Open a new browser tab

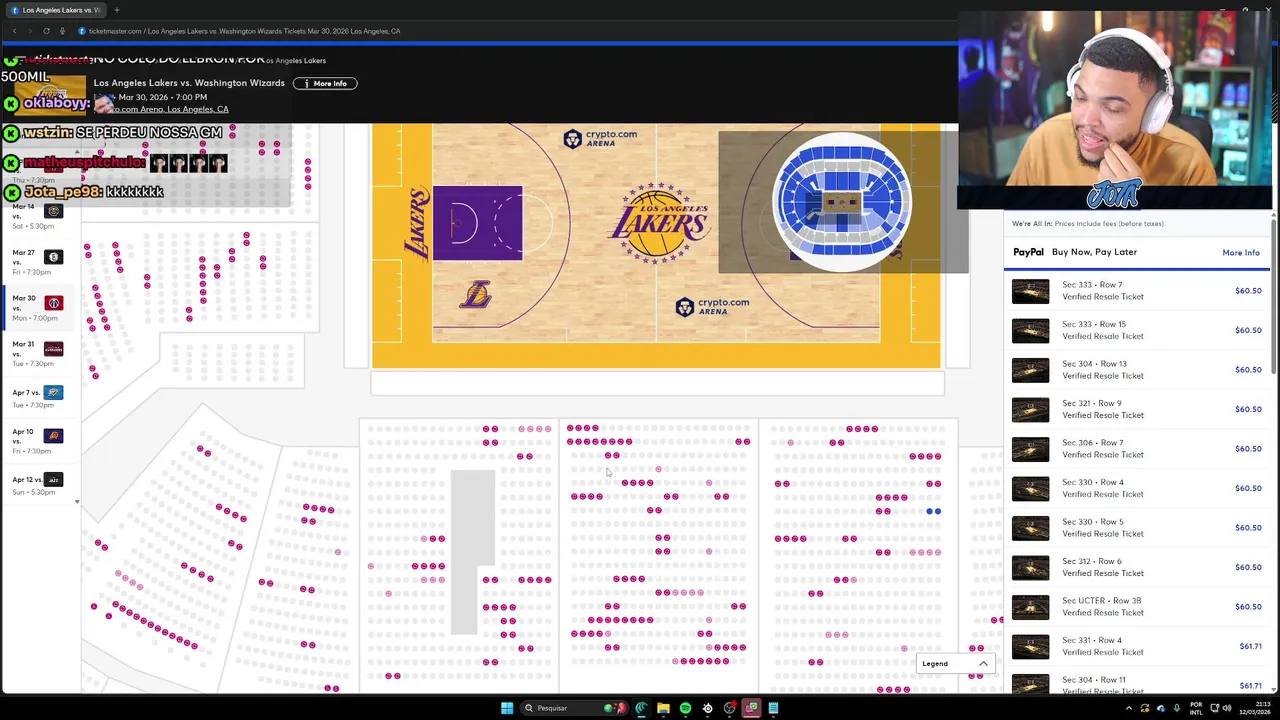(116, 10)
